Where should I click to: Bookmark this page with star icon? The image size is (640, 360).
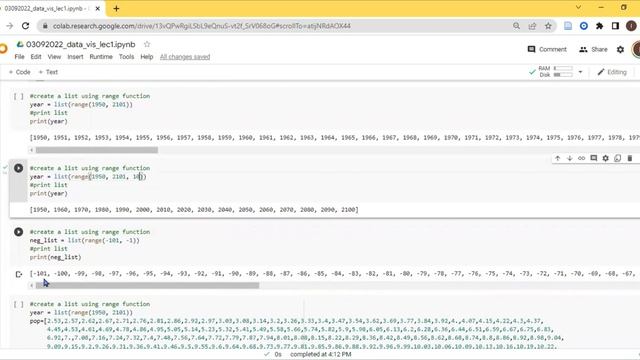click(548, 26)
